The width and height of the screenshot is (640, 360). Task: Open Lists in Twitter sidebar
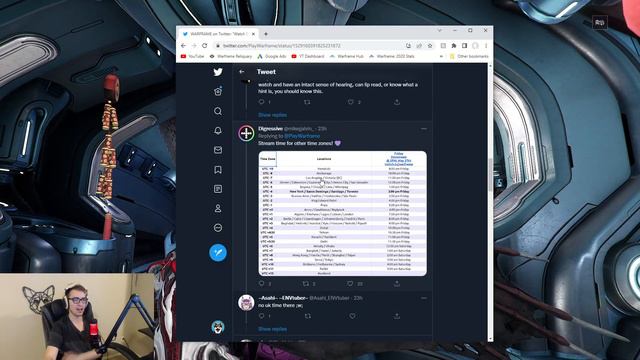click(218, 189)
